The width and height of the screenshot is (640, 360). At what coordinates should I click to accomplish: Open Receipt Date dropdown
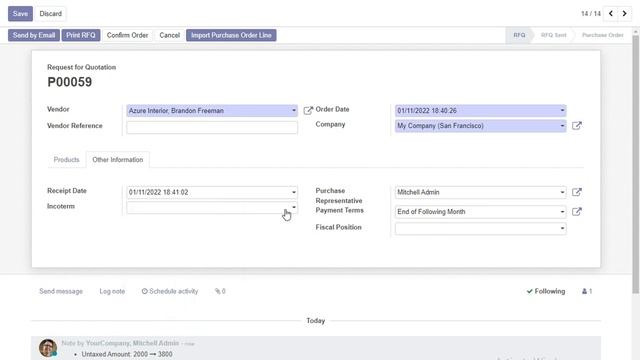click(293, 192)
